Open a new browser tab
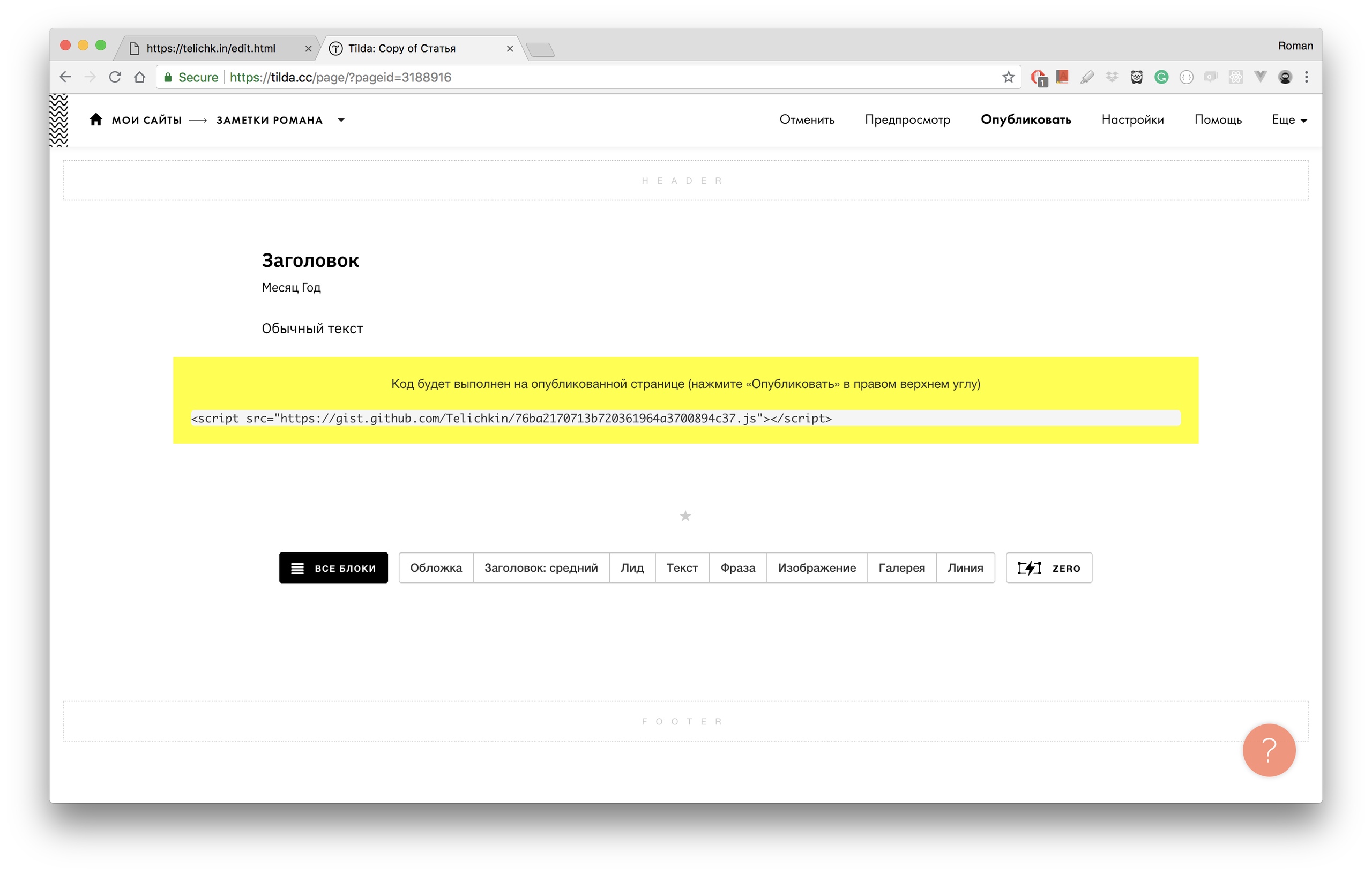 (x=540, y=50)
